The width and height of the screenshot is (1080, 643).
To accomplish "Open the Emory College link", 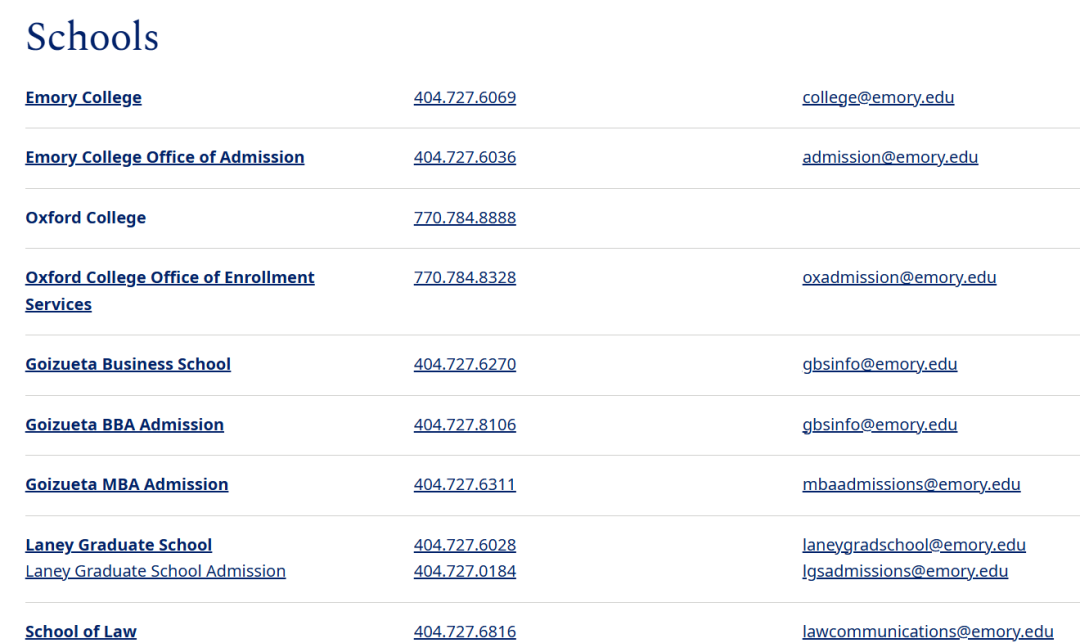I will pos(83,97).
